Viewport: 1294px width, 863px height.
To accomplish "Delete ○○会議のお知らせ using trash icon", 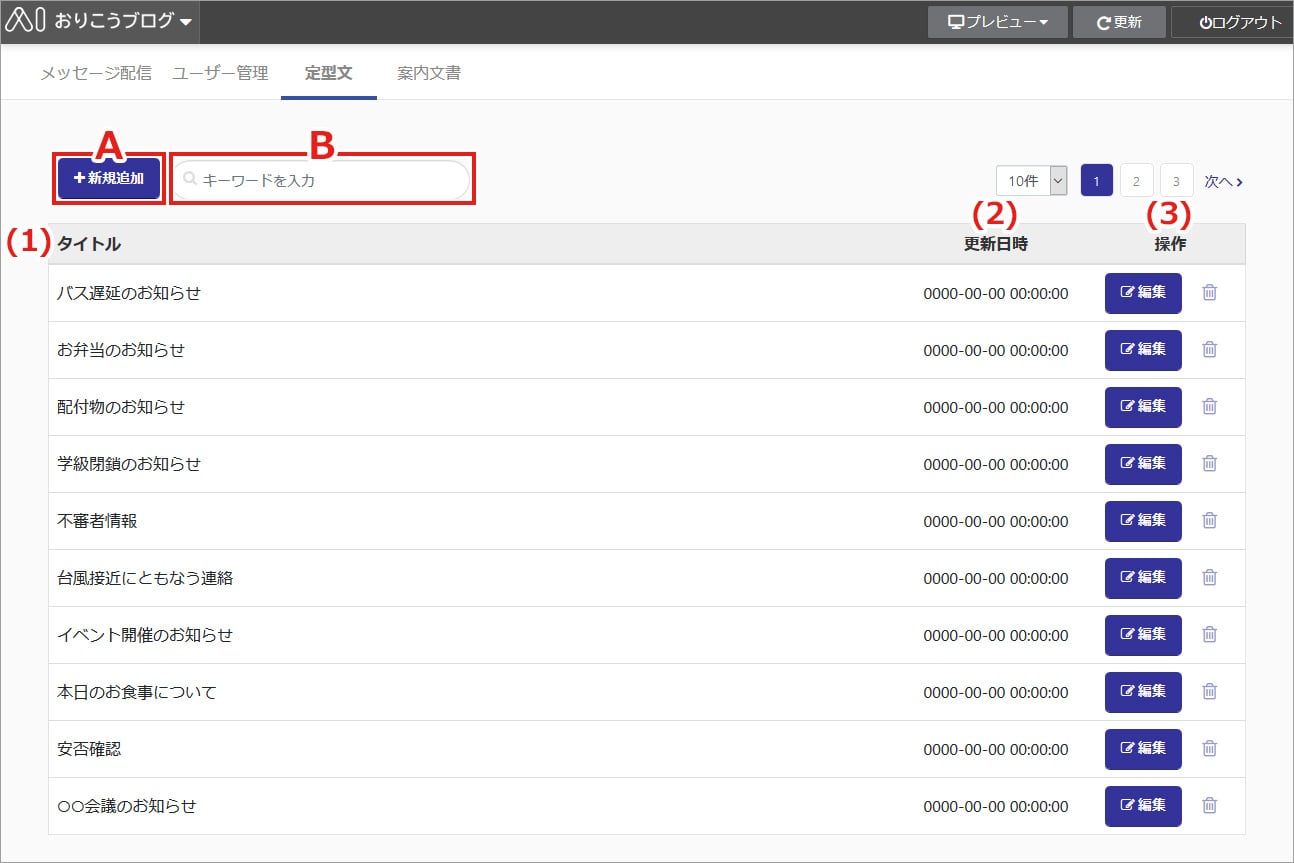I will pyautogui.click(x=1209, y=806).
